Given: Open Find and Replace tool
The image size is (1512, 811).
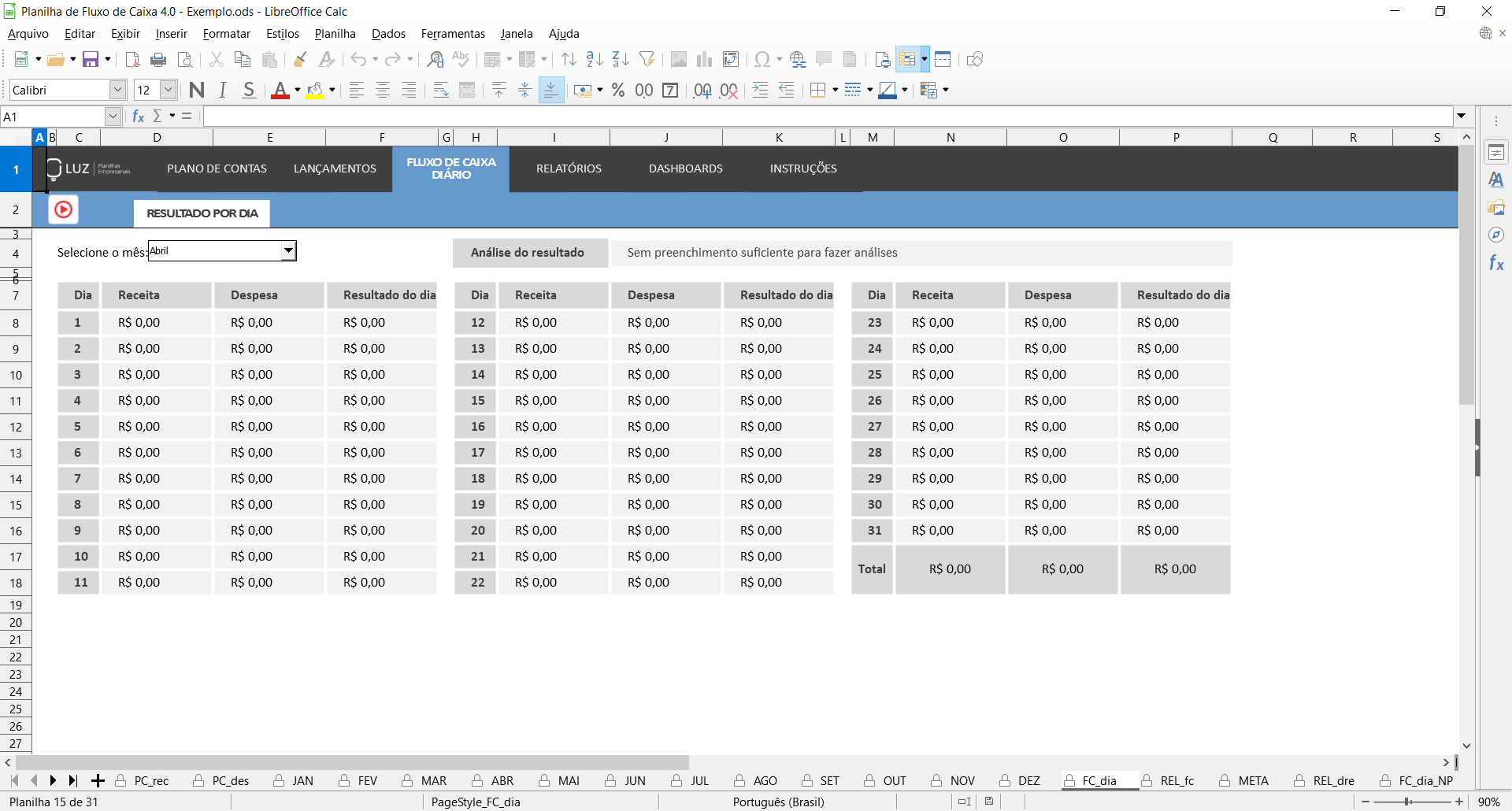Looking at the screenshot, I should [x=435, y=60].
